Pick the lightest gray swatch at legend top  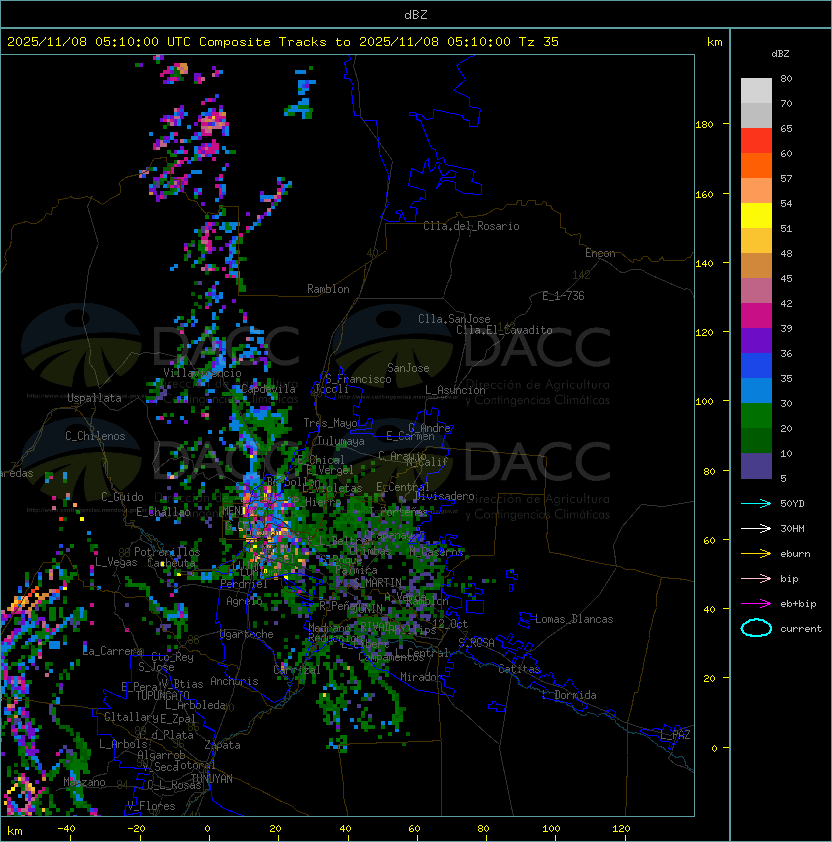coord(756,91)
